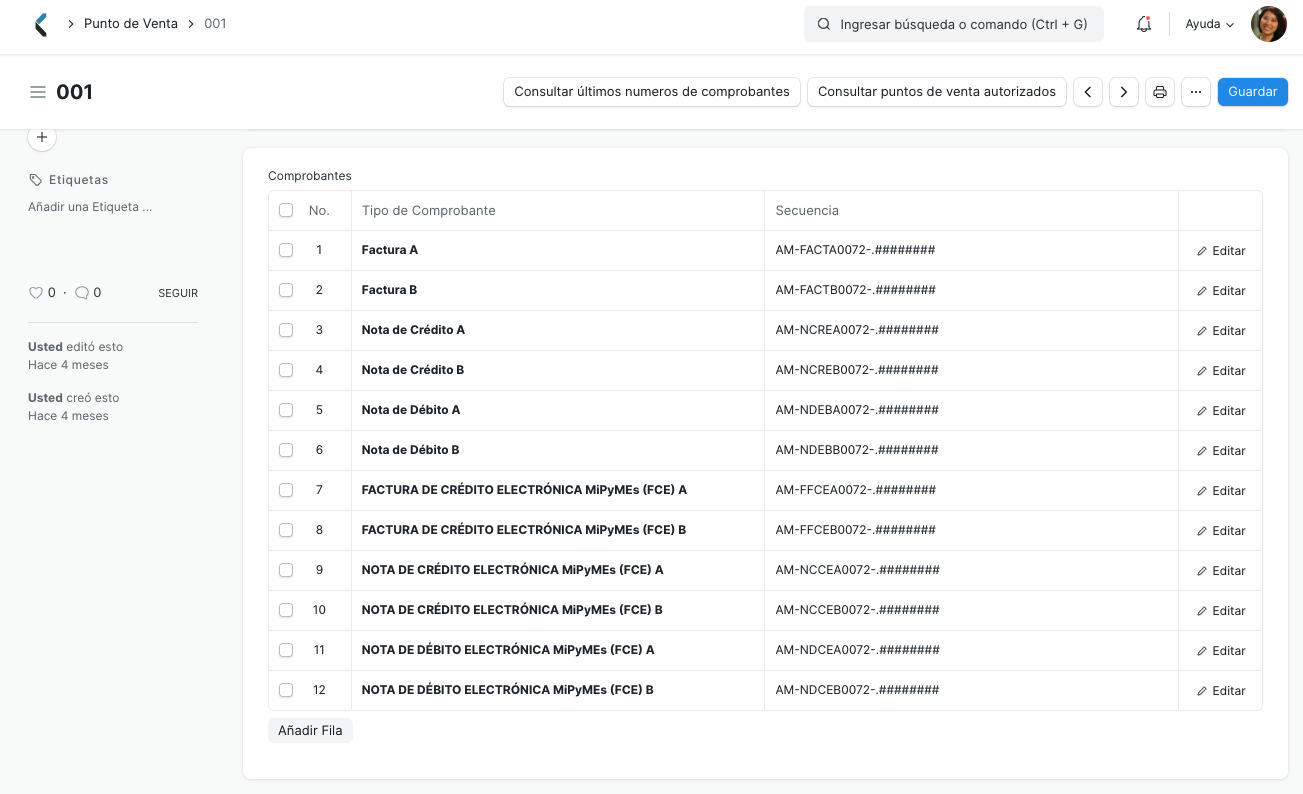
Task: Edit Factura de Crédito FCE B row
Action: 1221,531
